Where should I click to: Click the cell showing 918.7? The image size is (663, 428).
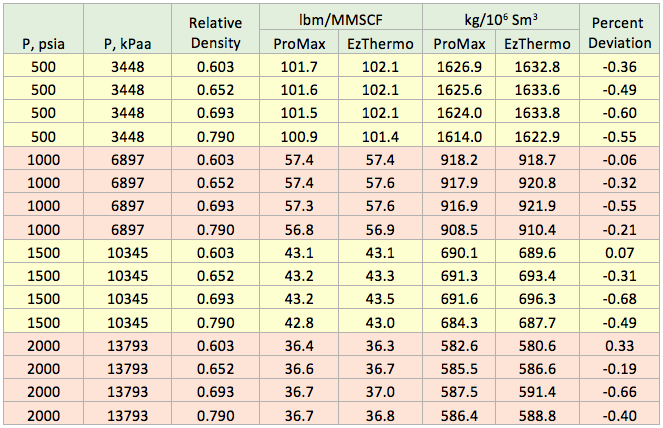[537, 159]
